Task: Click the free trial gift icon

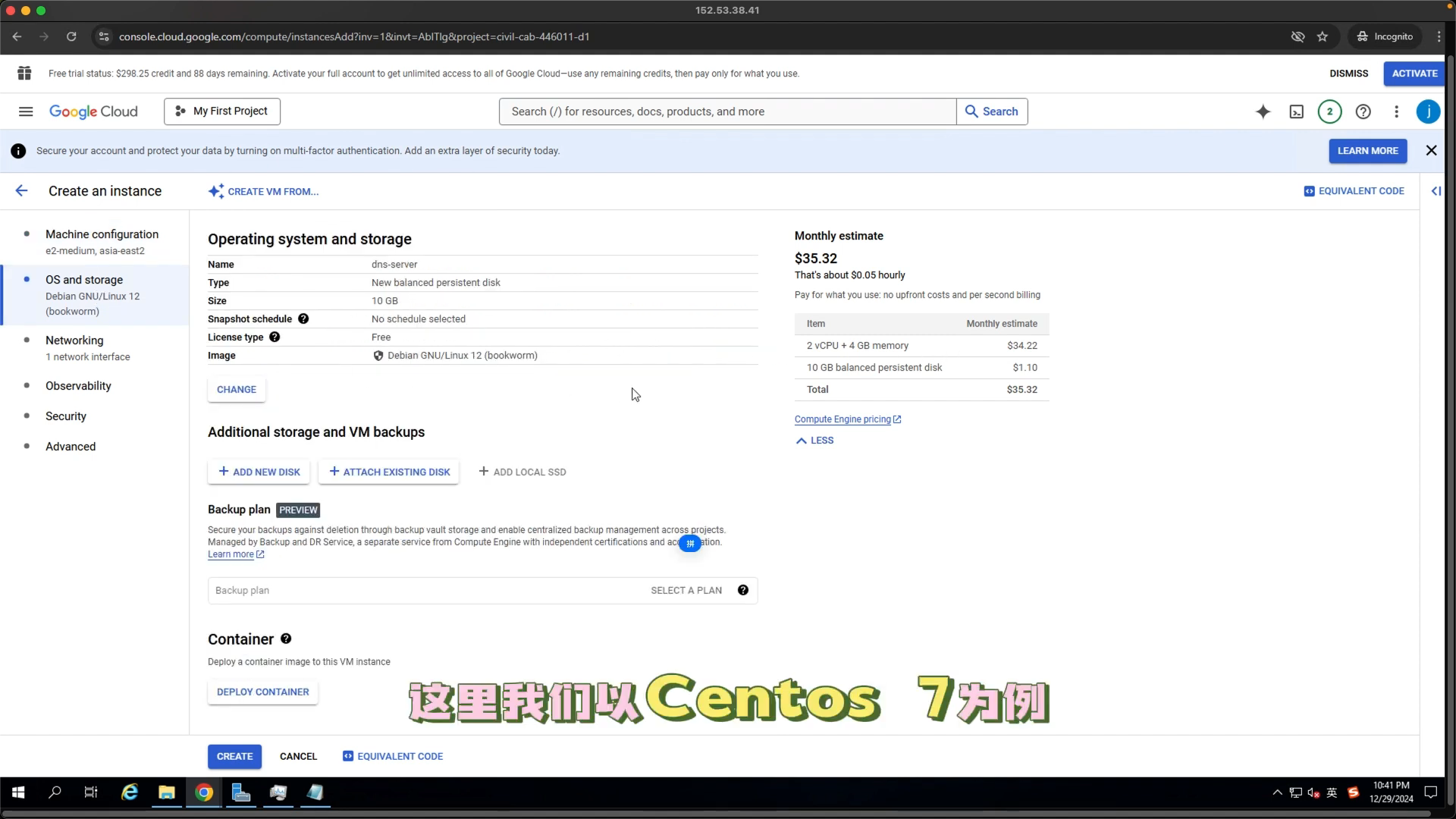Action: (24, 73)
